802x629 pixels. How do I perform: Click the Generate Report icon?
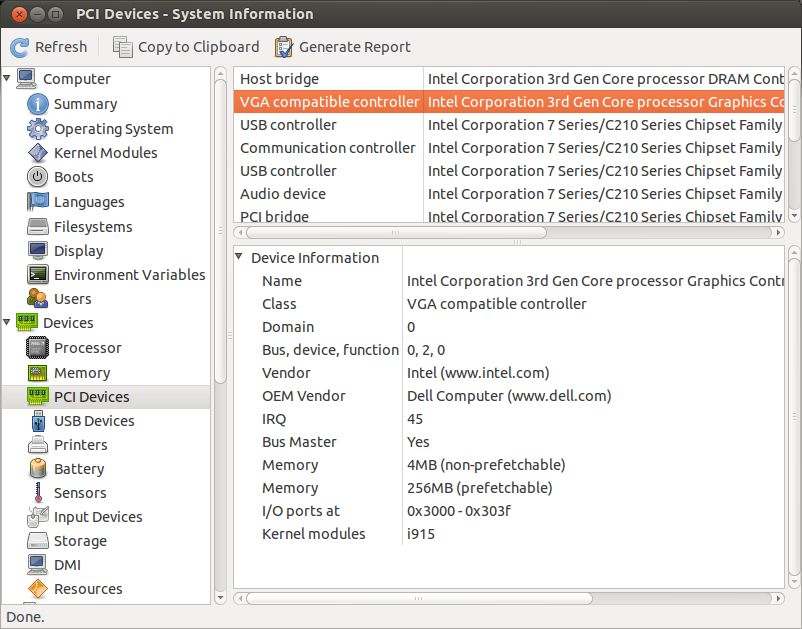tap(284, 47)
